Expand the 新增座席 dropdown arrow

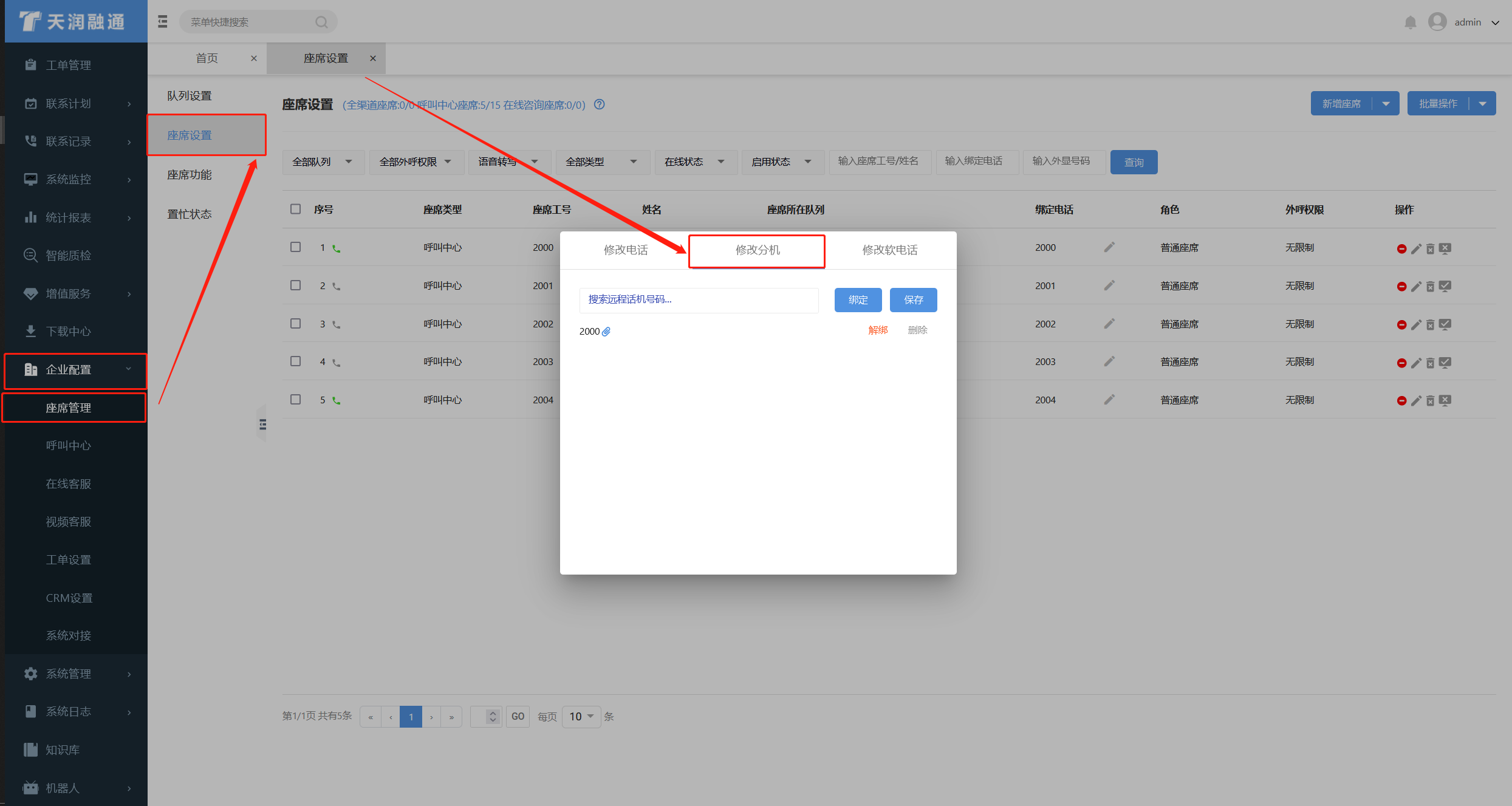pyautogui.click(x=1386, y=104)
